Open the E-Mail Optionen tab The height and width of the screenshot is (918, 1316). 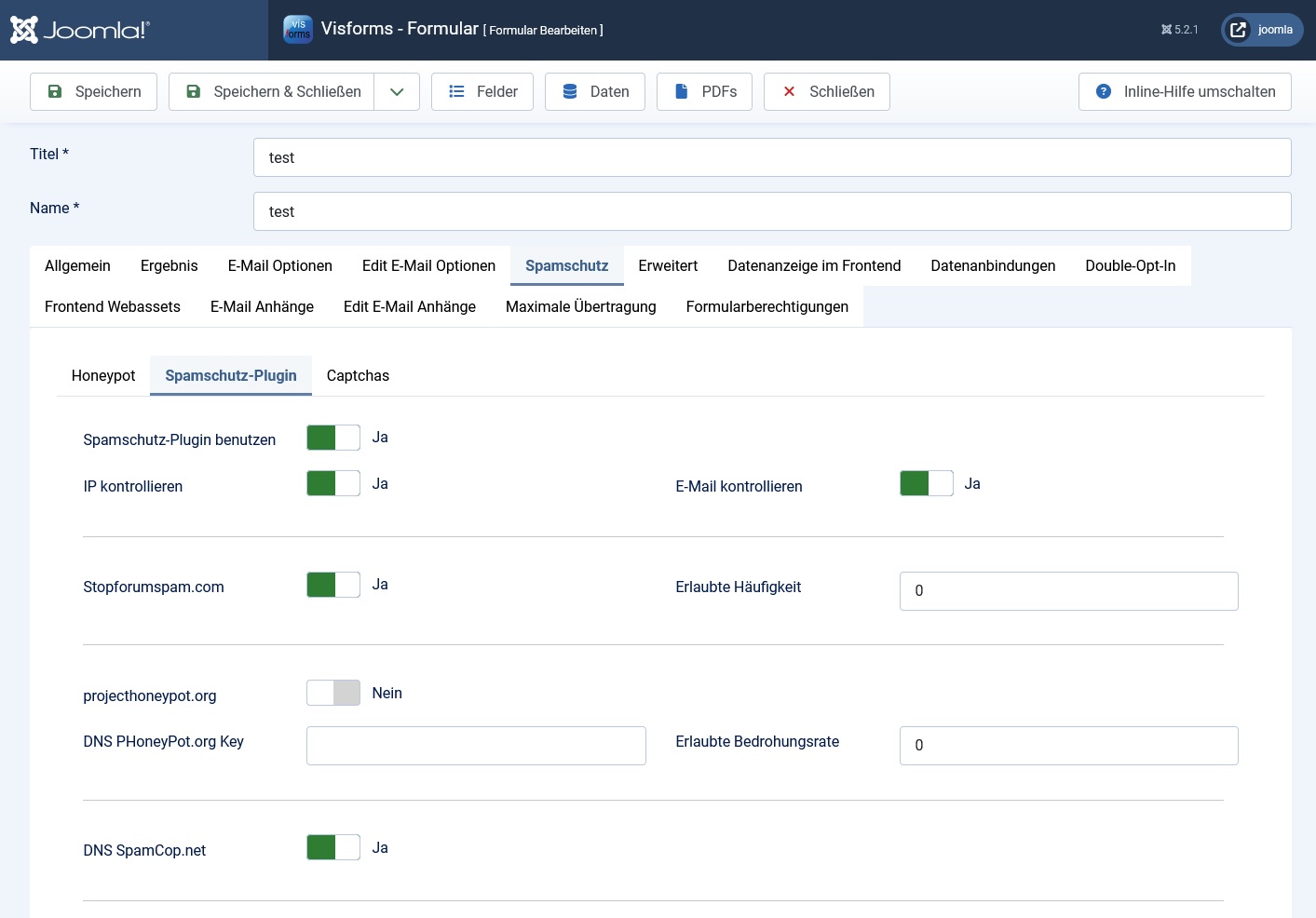pyautogui.click(x=279, y=265)
